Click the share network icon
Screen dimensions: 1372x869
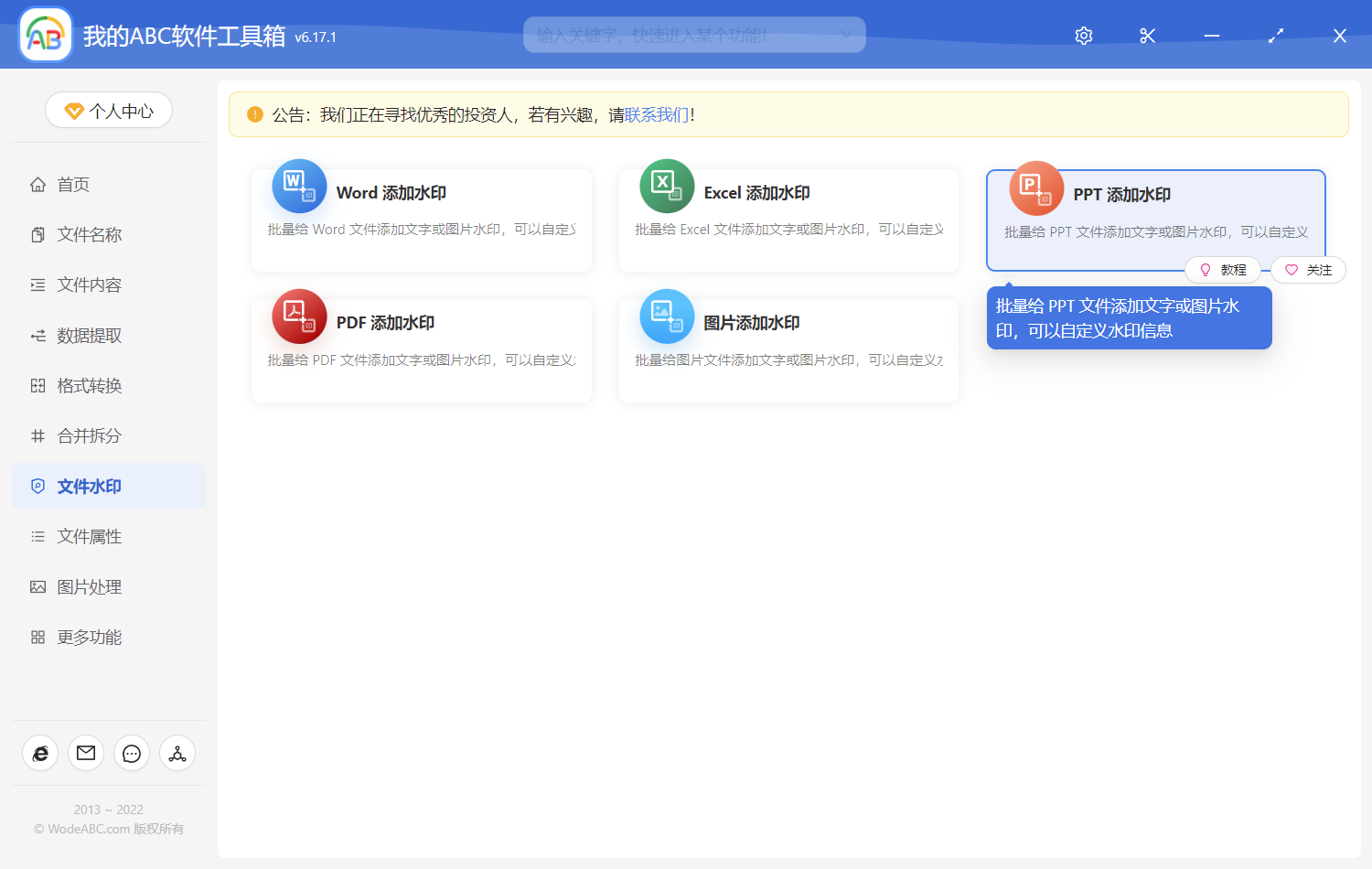pos(177,753)
